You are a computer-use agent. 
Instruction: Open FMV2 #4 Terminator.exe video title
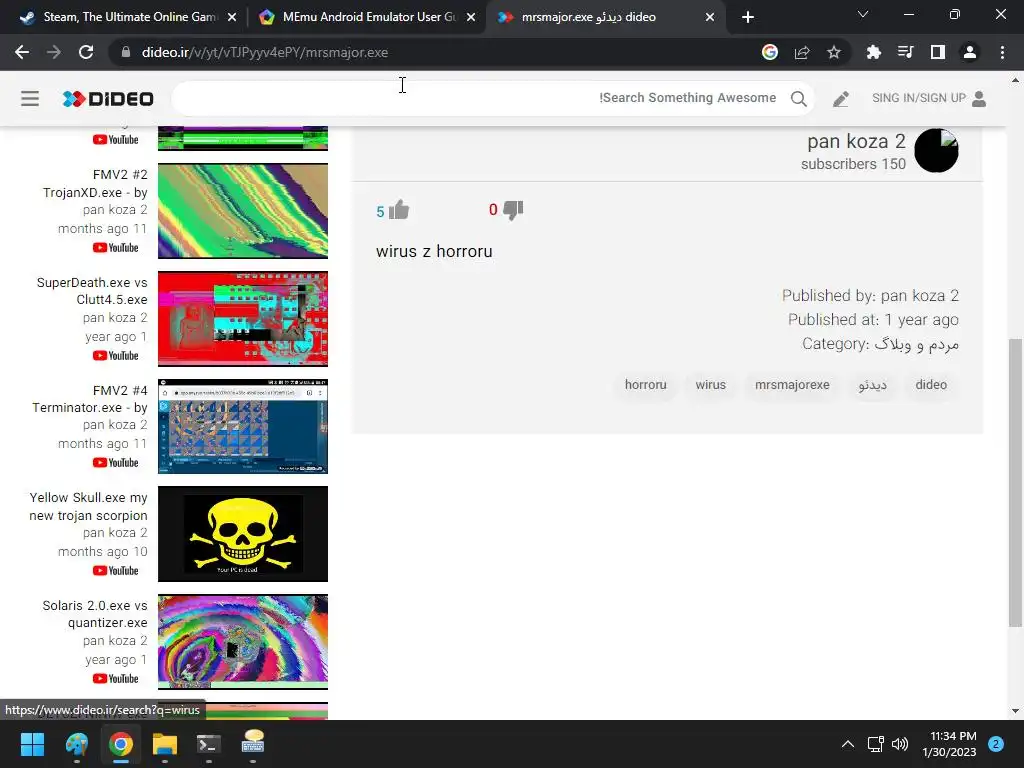(x=90, y=399)
